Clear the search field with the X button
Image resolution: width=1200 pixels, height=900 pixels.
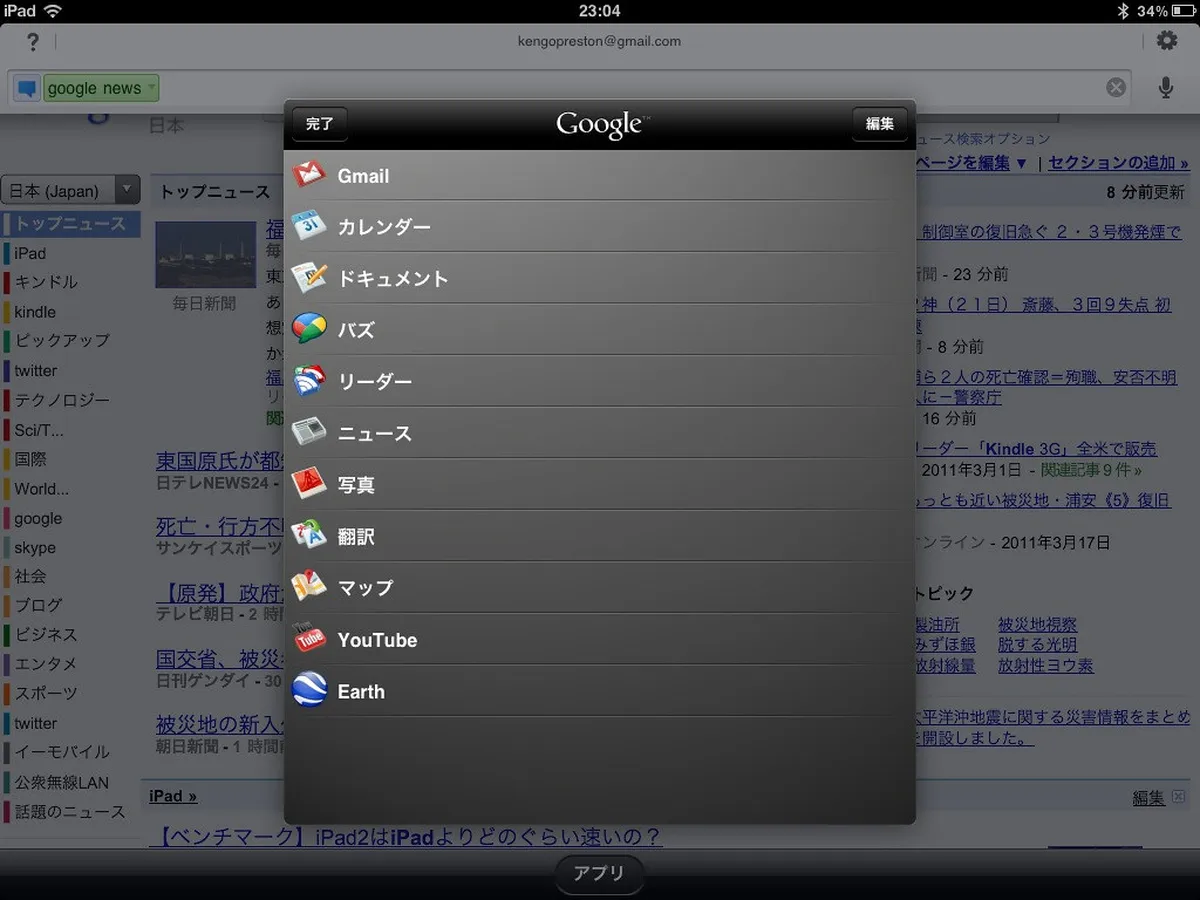click(1116, 88)
